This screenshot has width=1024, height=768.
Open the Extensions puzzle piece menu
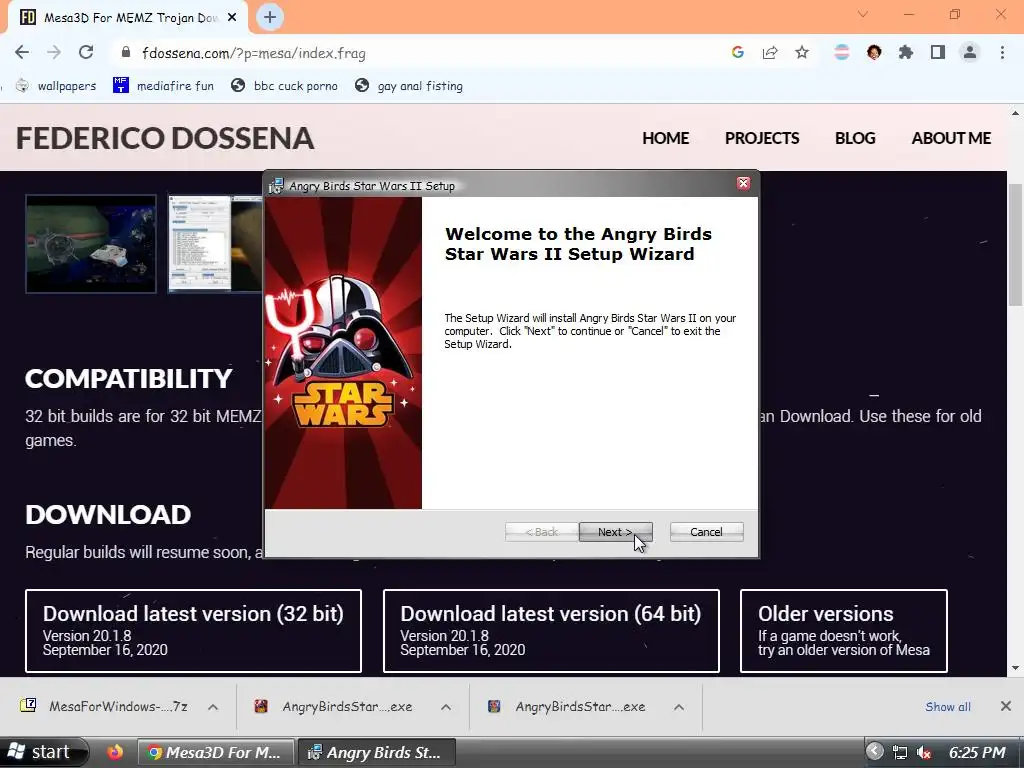click(x=906, y=52)
